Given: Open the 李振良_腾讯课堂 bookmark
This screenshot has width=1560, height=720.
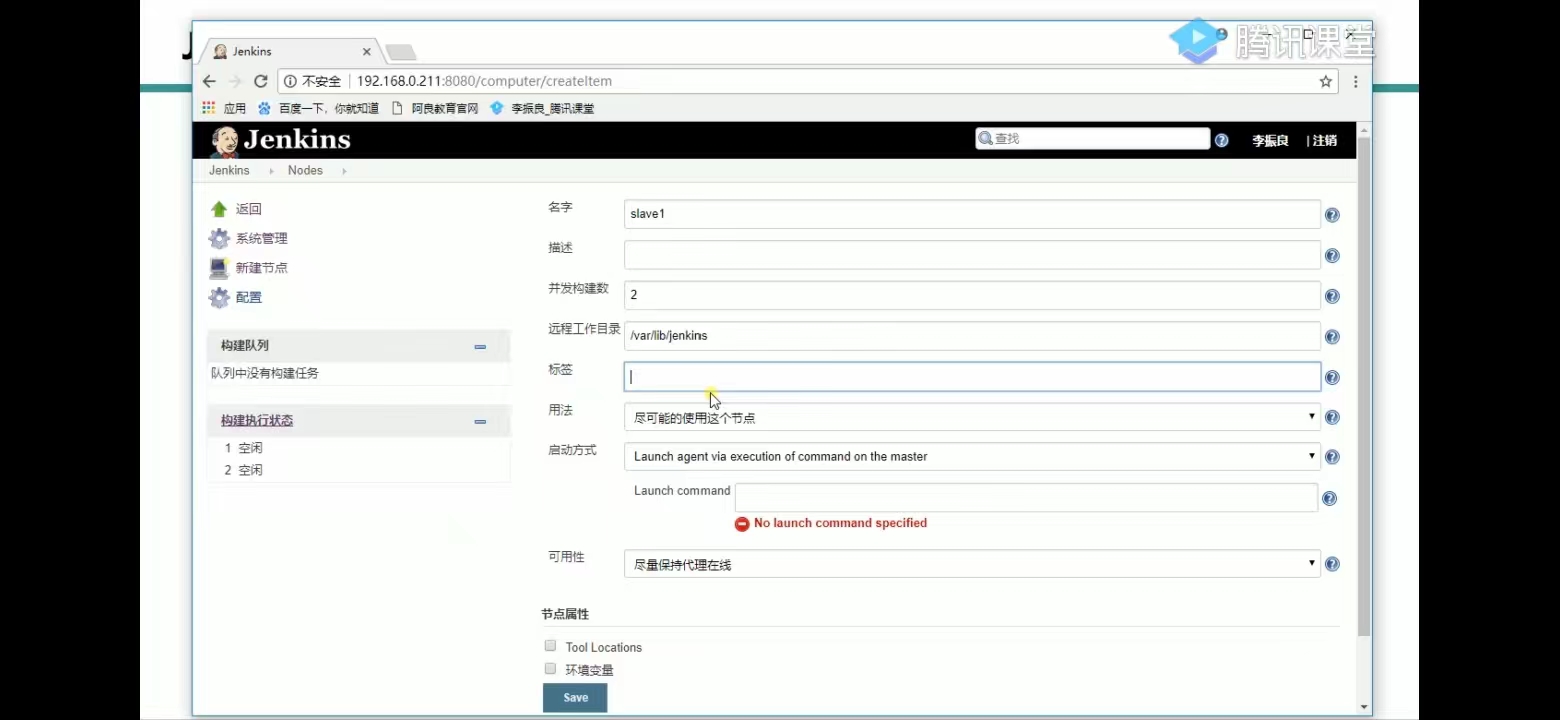Looking at the screenshot, I should [541, 108].
